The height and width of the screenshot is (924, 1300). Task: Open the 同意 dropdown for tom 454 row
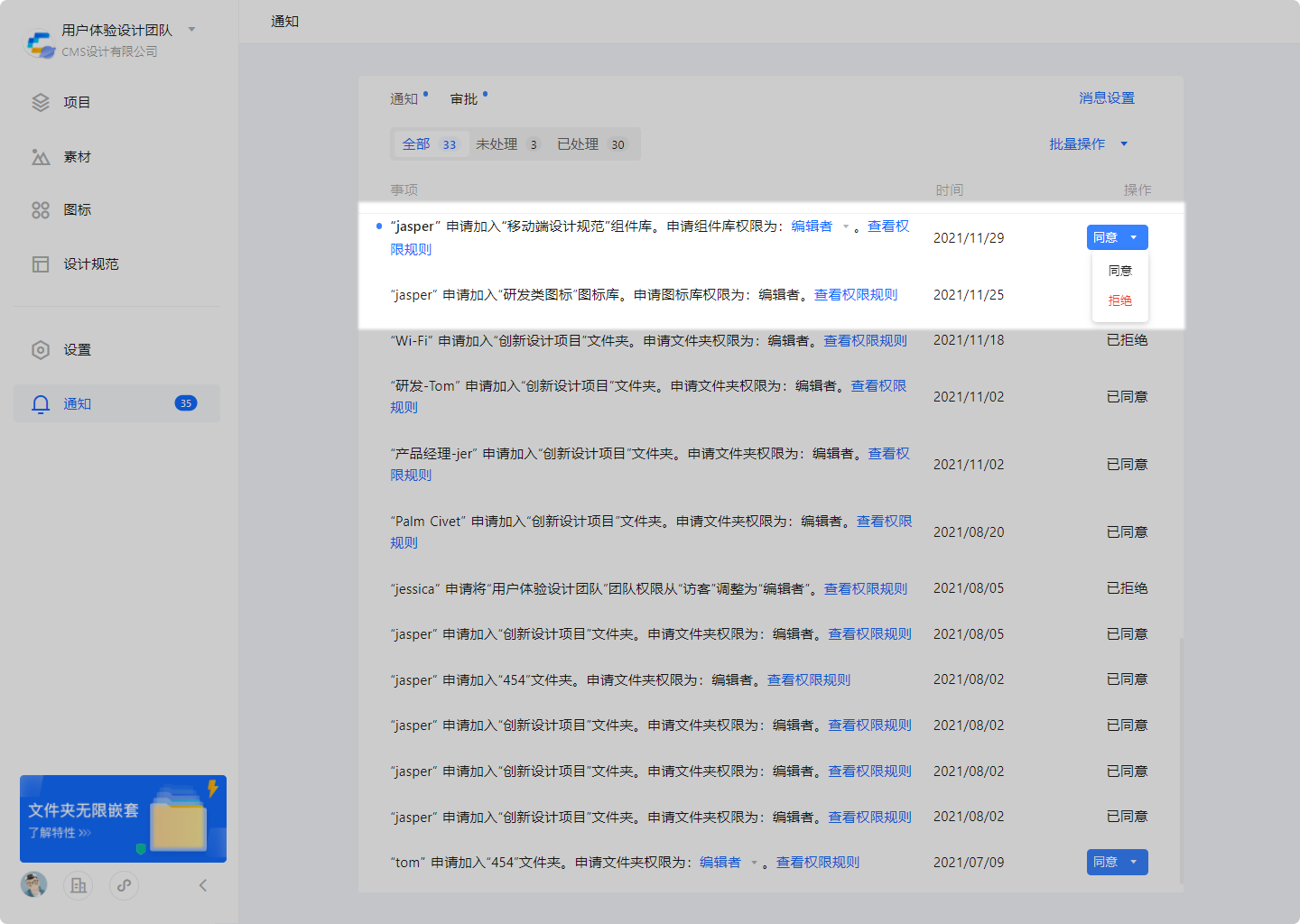coord(1118,862)
